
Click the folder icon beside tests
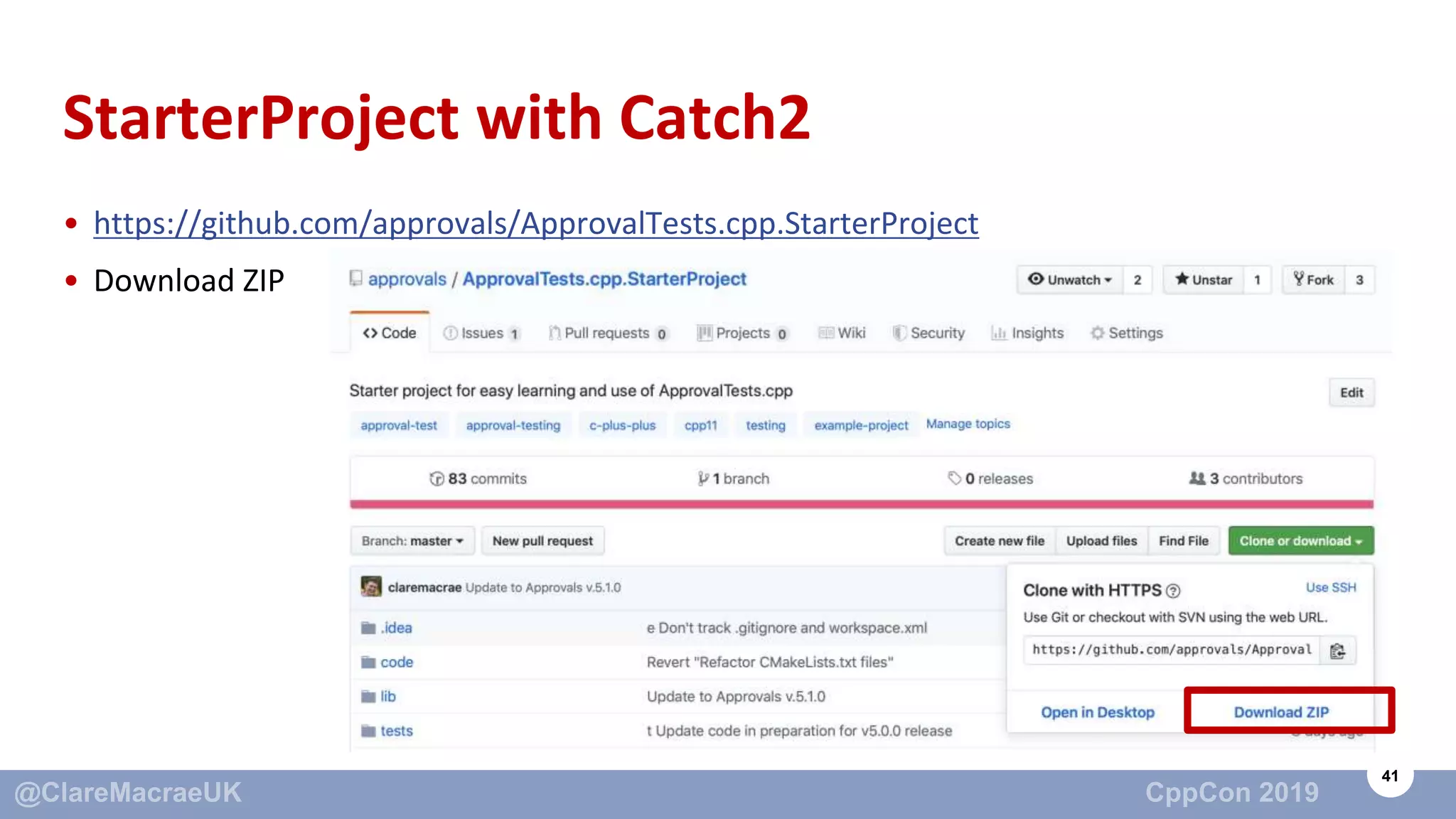pyautogui.click(x=368, y=731)
